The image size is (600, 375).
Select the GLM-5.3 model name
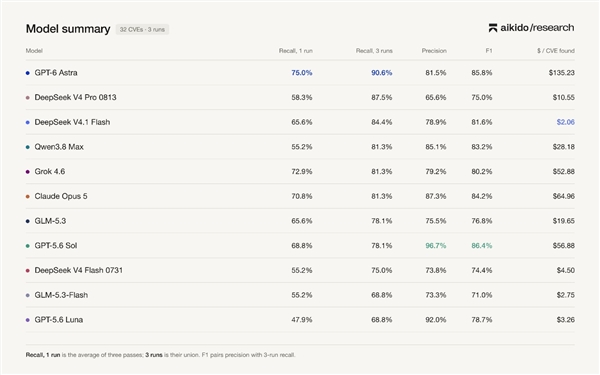click(50, 221)
